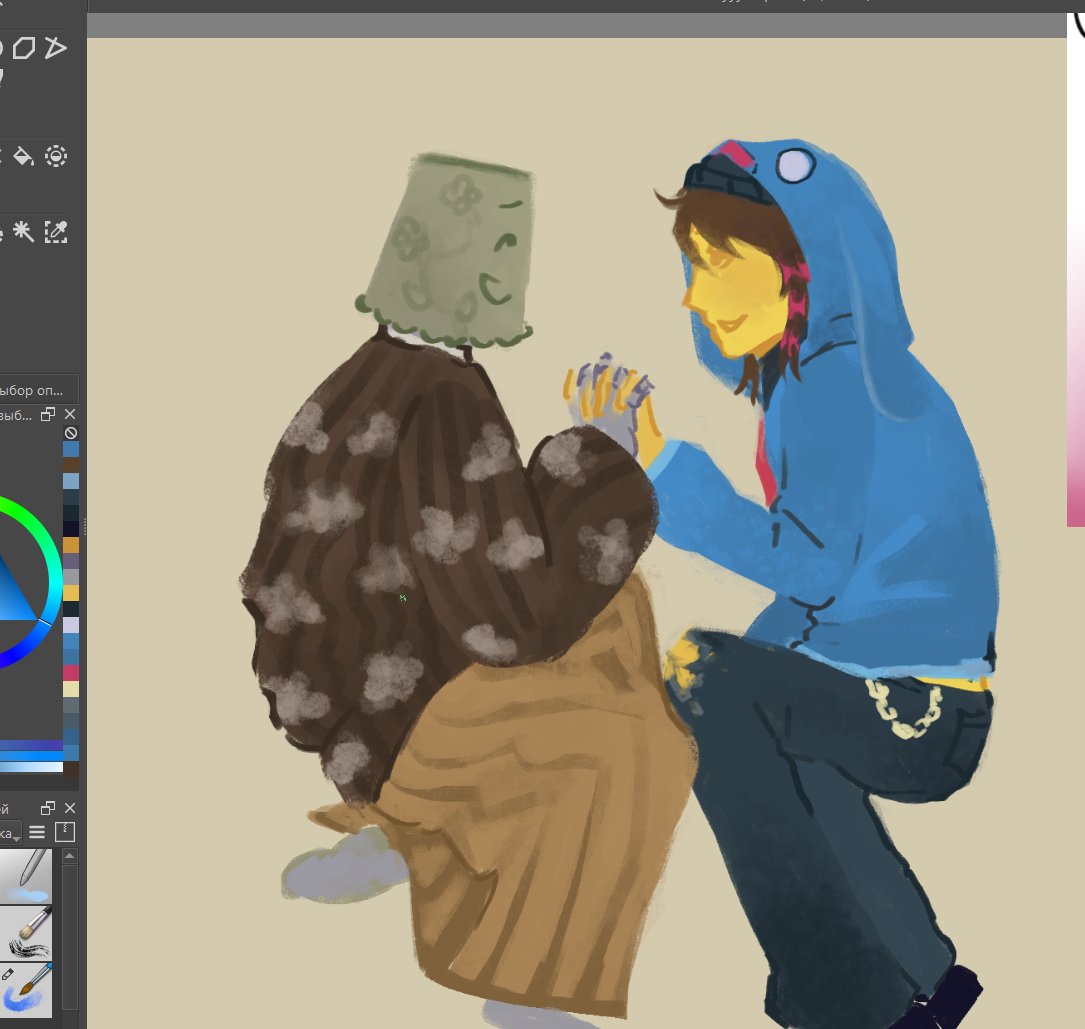The width and height of the screenshot is (1085, 1029).
Task: Click the white-to-blue gradient slider bar
Action: (31, 767)
